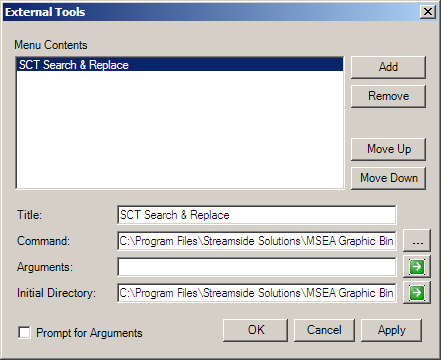Select SCT Search & Replace in Menu Contents
Screen dimensions: 441x360
(x=180, y=65)
